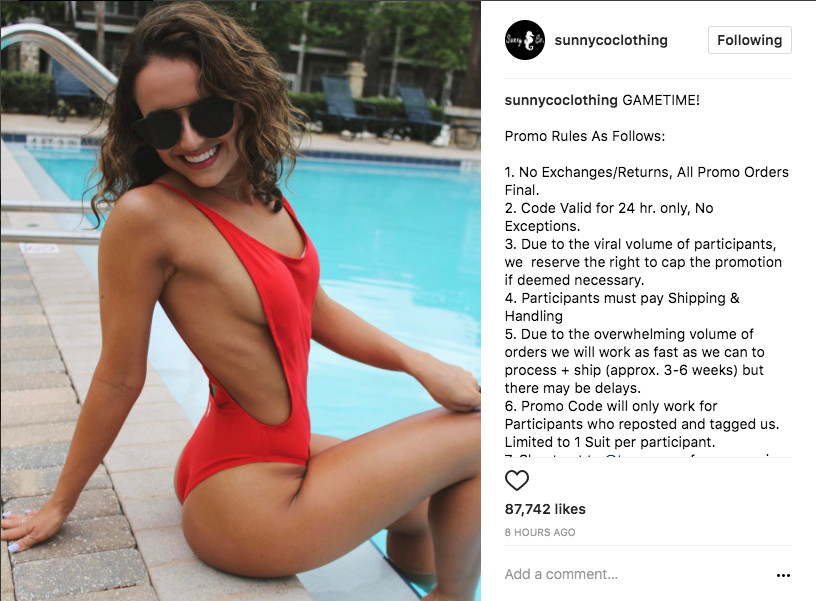Click the sunnycoclothing seahorse profile avatar
This screenshot has width=816, height=601.
coord(525,40)
